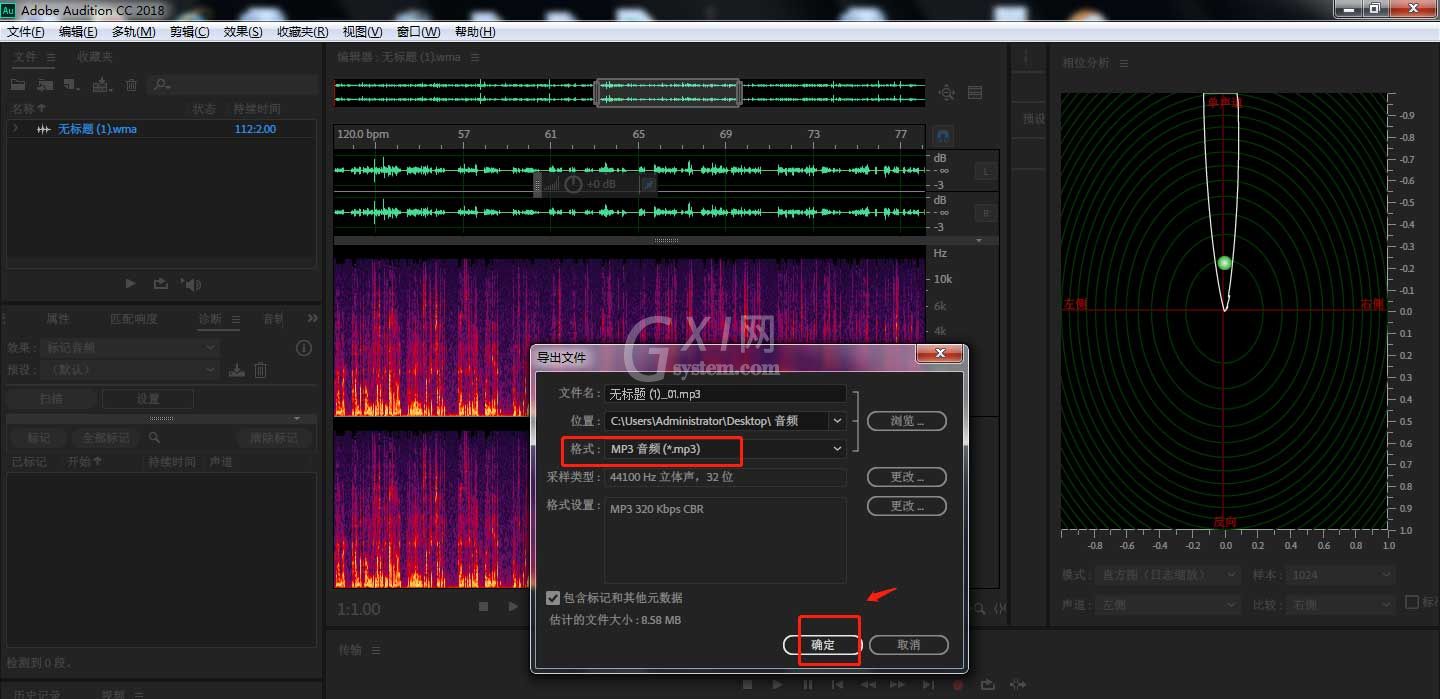Click 取消 button in export dialog
Screen dimensions: 1440x699
click(908, 645)
